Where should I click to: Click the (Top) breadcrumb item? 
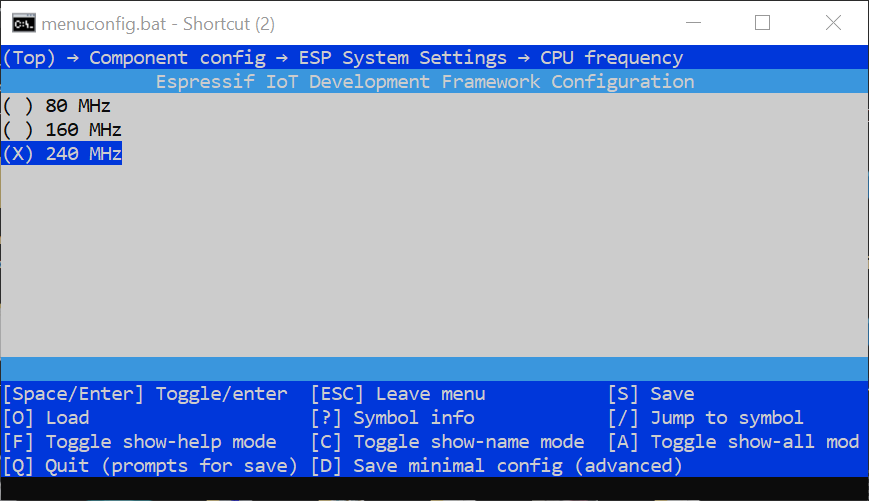[29, 58]
